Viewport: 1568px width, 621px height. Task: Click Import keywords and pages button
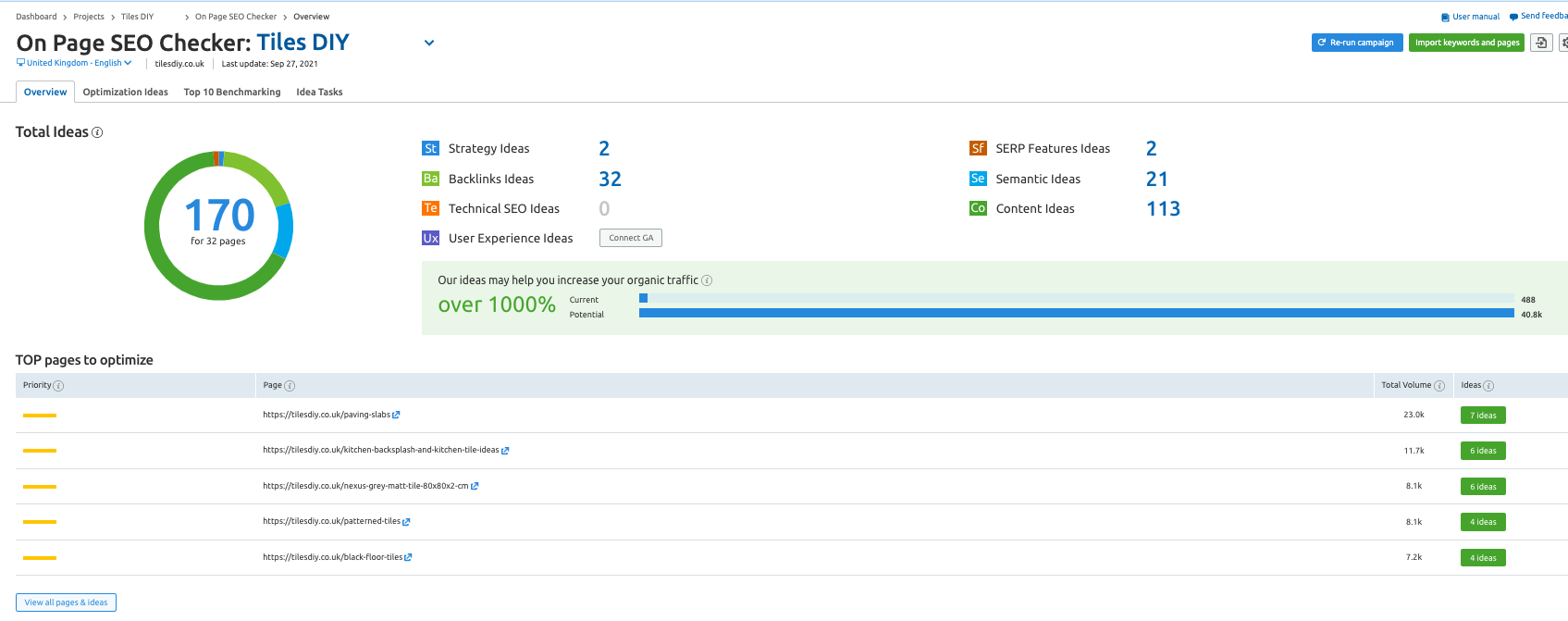click(x=1466, y=43)
